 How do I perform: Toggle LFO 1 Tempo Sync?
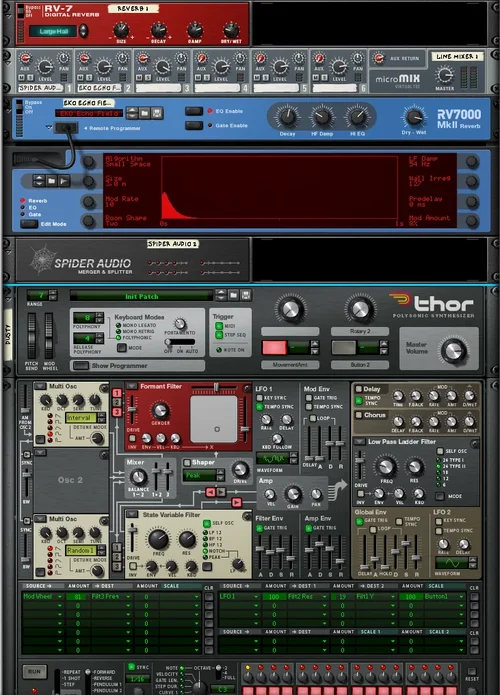[x=260, y=406]
